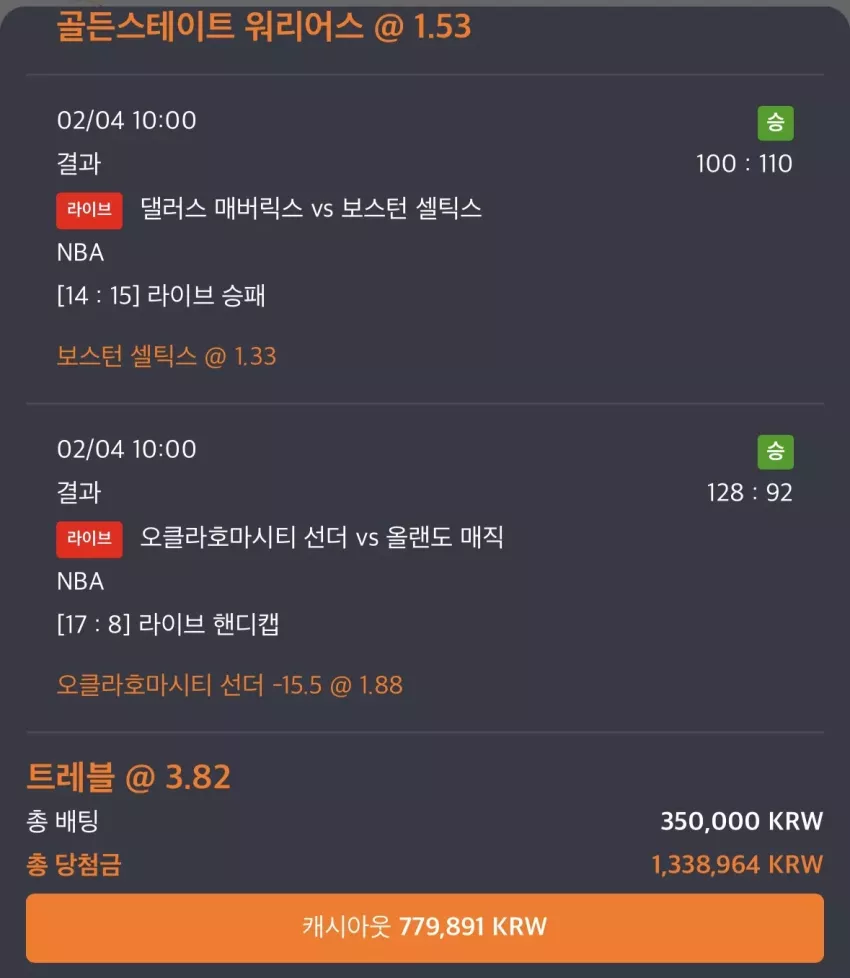Click the 총 당첨금 label
The height and width of the screenshot is (978, 850).
pos(74,864)
